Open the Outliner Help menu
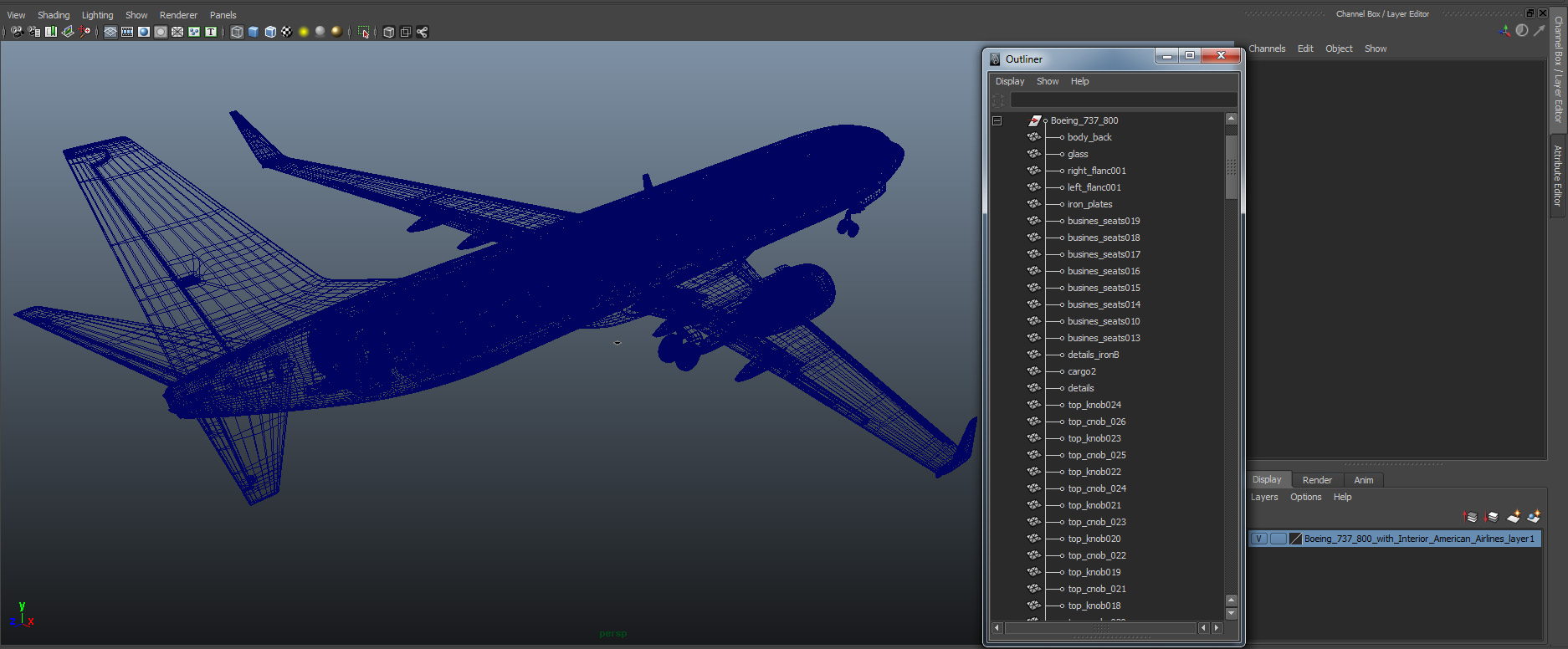1568x649 pixels. click(1079, 81)
